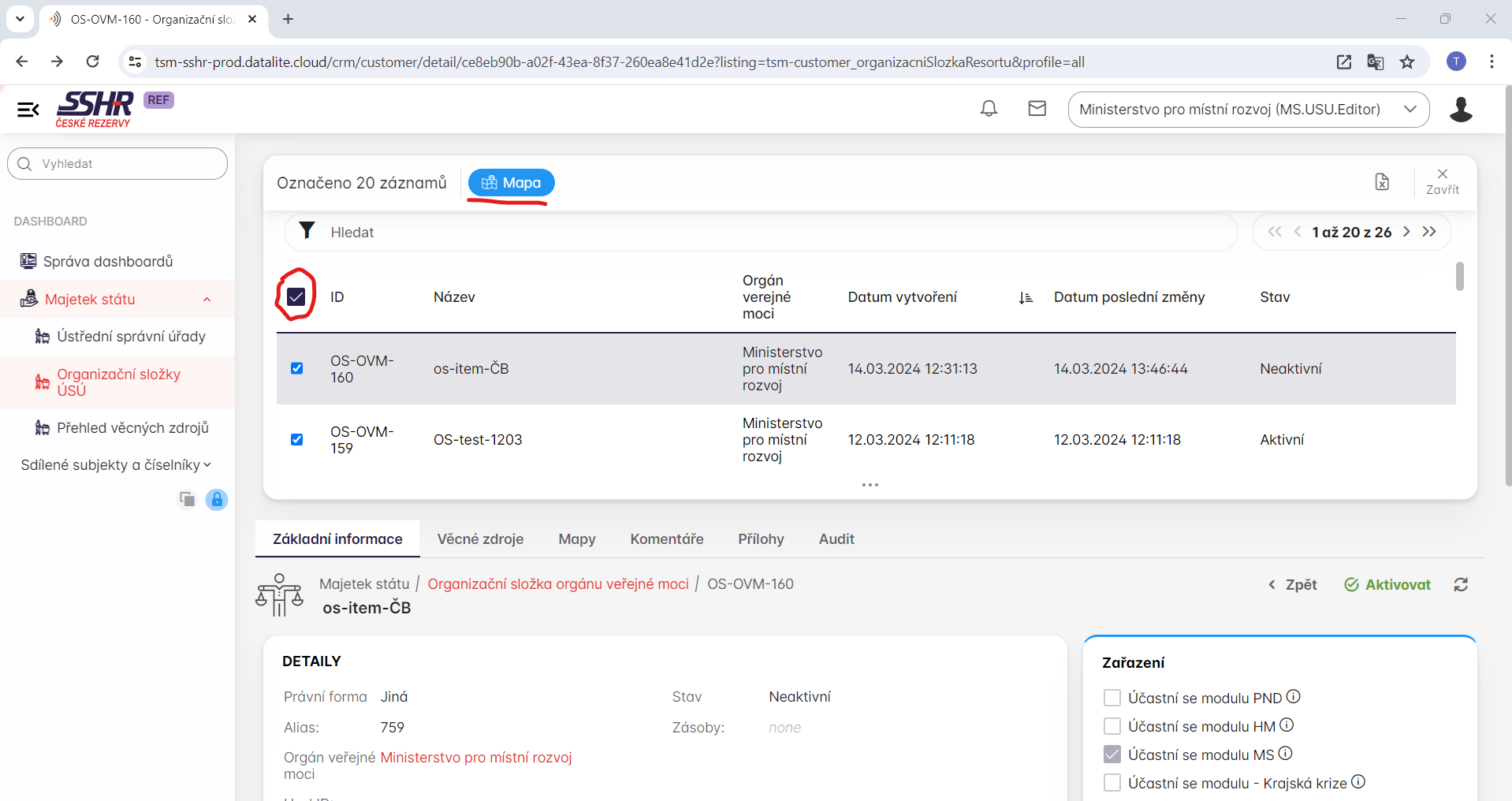Image resolution: width=1512 pixels, height=801 pixels.
Task: Click the notification bell icon
Action: [989, 109]
